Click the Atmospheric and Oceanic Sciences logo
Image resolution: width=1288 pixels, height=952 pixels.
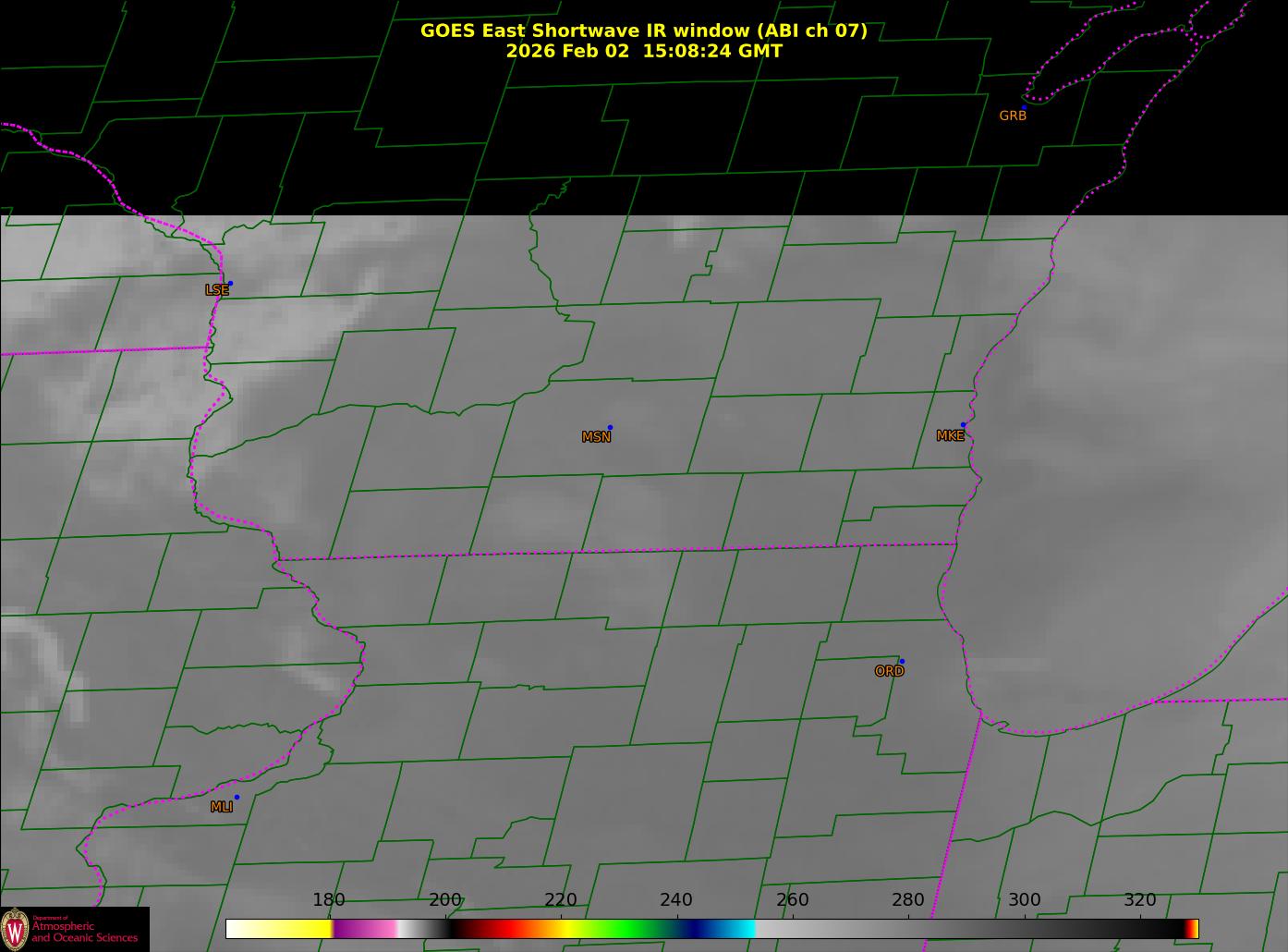click(x=75, y=929)
